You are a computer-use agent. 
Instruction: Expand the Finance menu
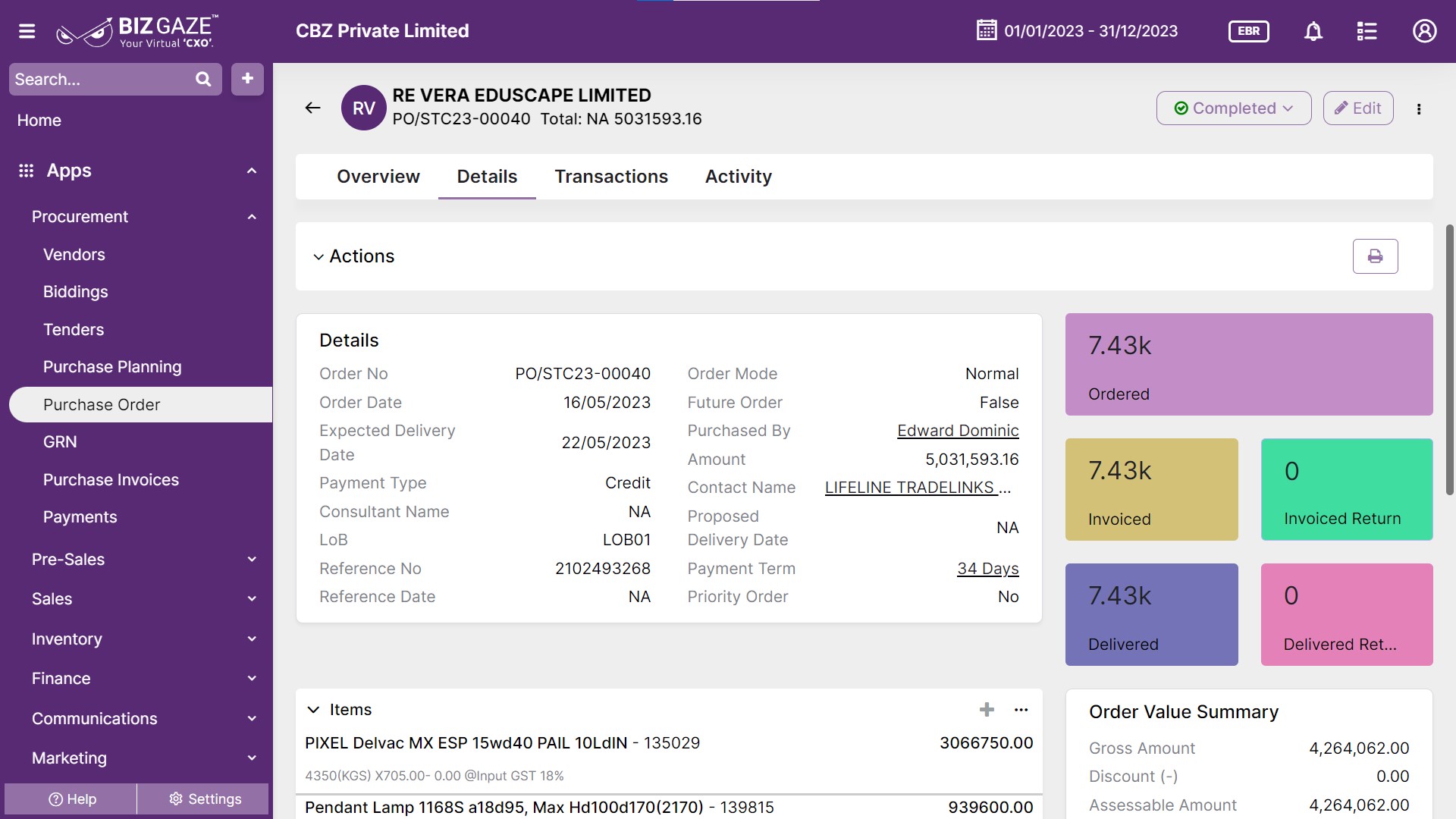(x=252, y=679)
